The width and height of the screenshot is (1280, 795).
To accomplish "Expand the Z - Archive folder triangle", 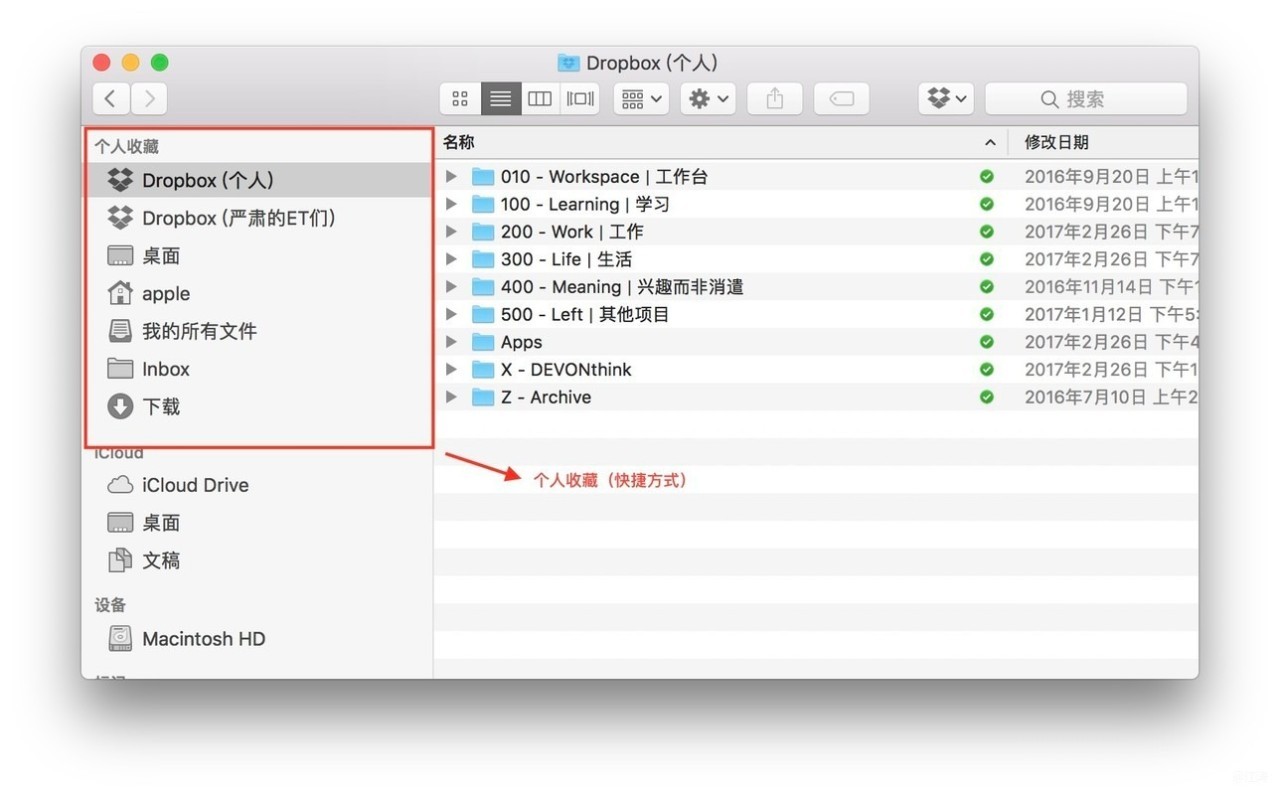I will pos(451,397).
